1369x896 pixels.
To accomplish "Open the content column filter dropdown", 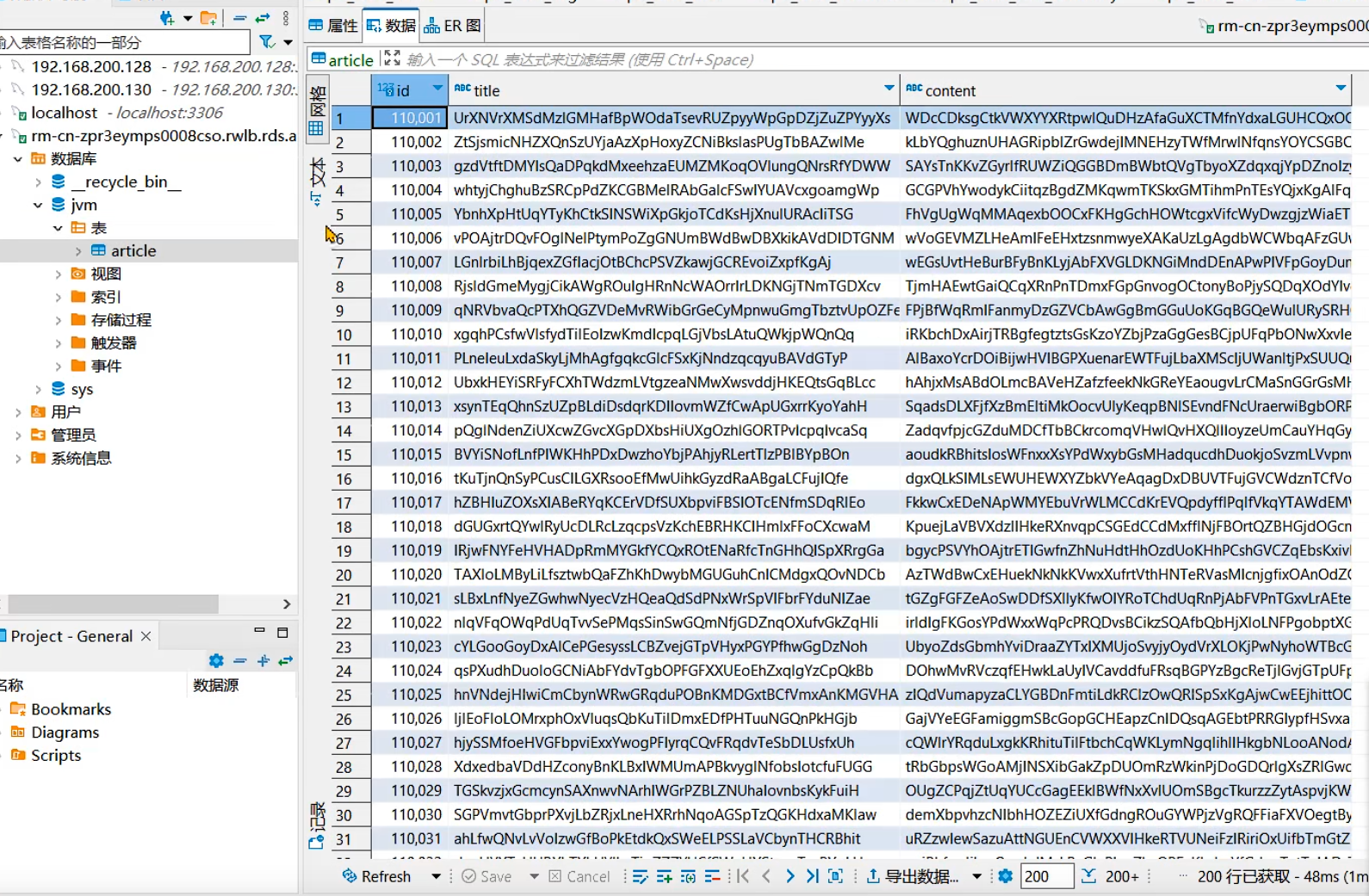I will click(1341, 89).
